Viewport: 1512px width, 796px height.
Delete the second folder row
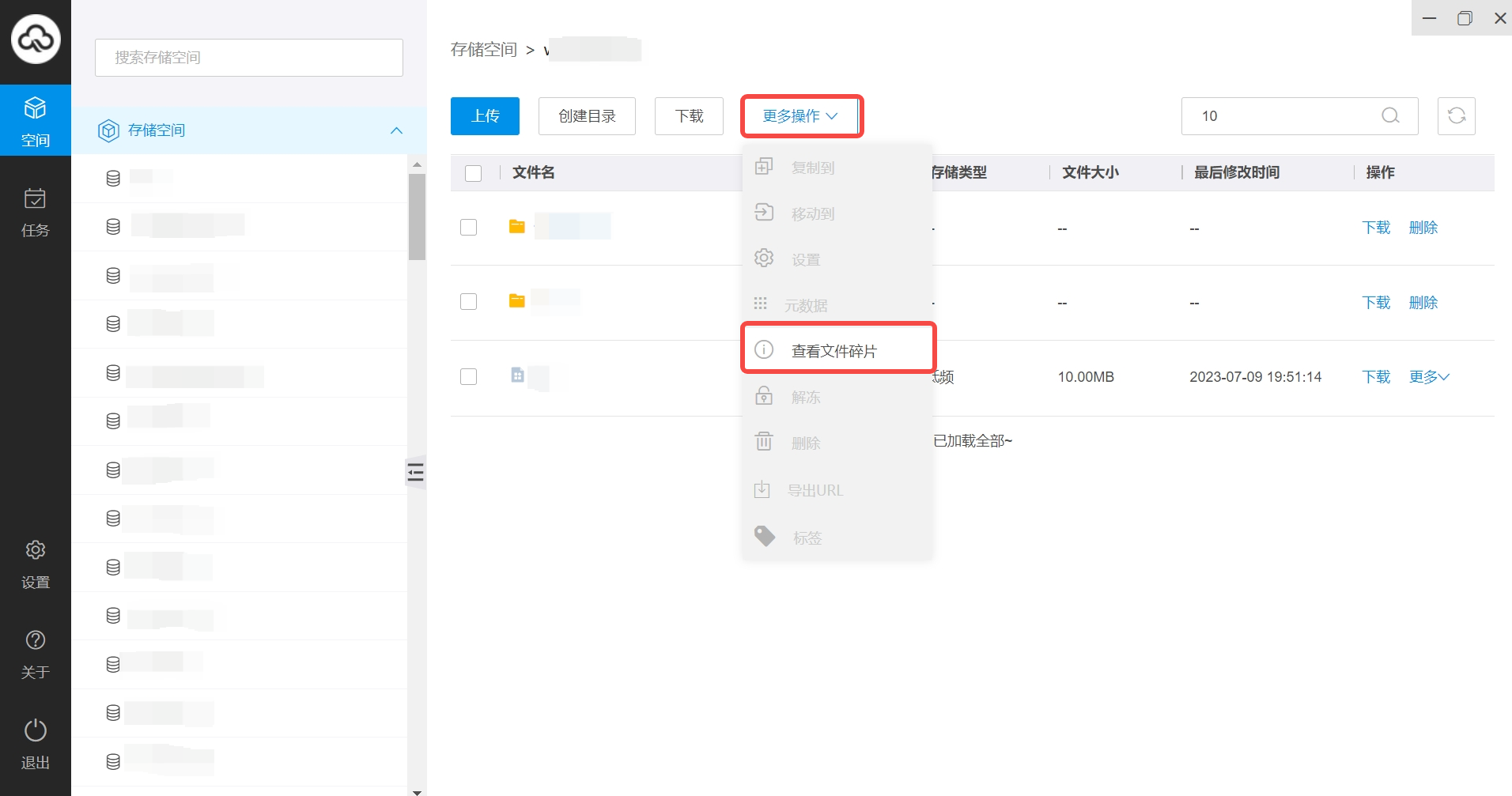tap(1423, 303)
